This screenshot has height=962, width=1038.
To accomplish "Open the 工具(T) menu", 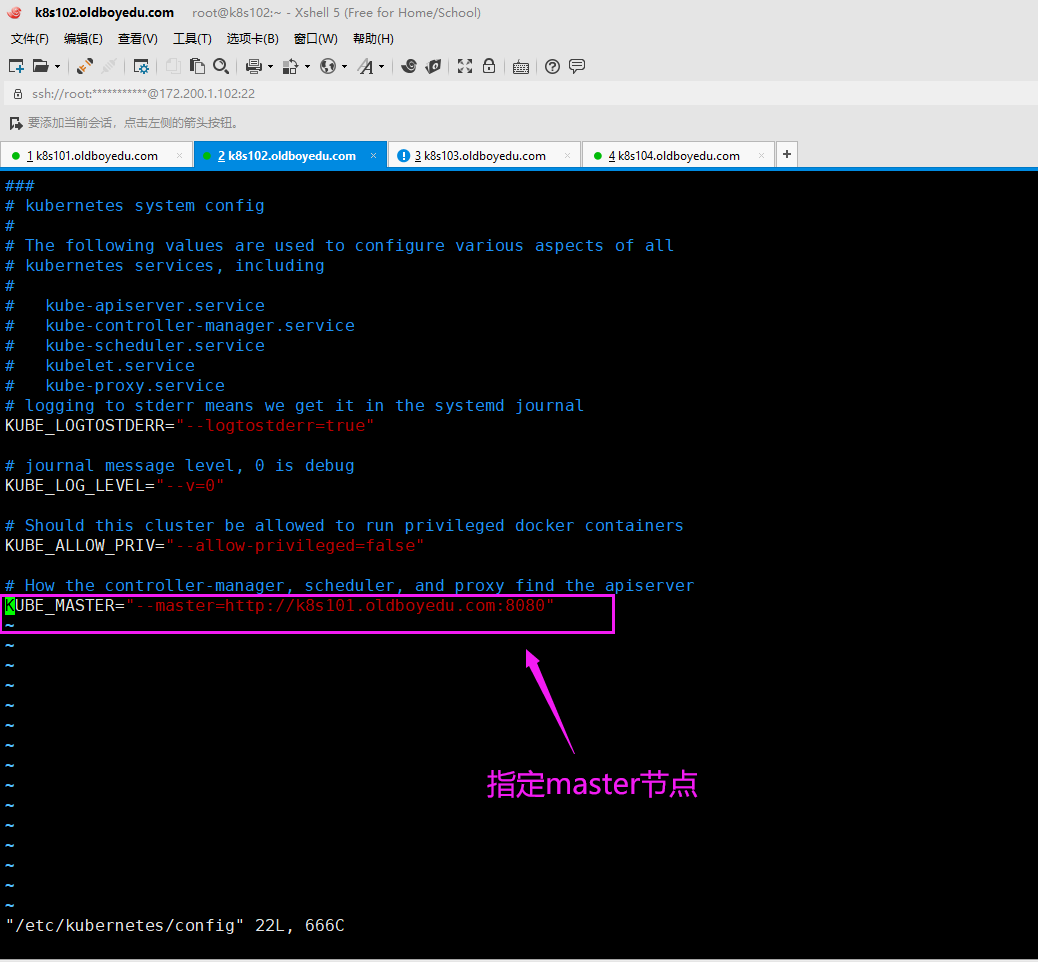I will [x=192, y=39].
